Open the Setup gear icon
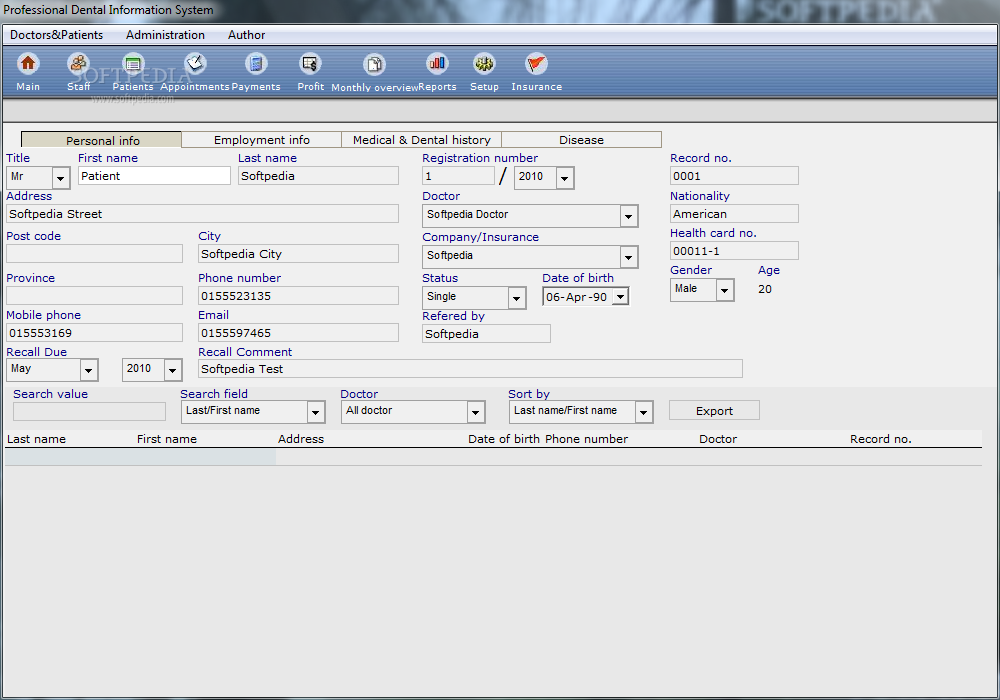The image size is (1000, 700). tap(484, 64)
